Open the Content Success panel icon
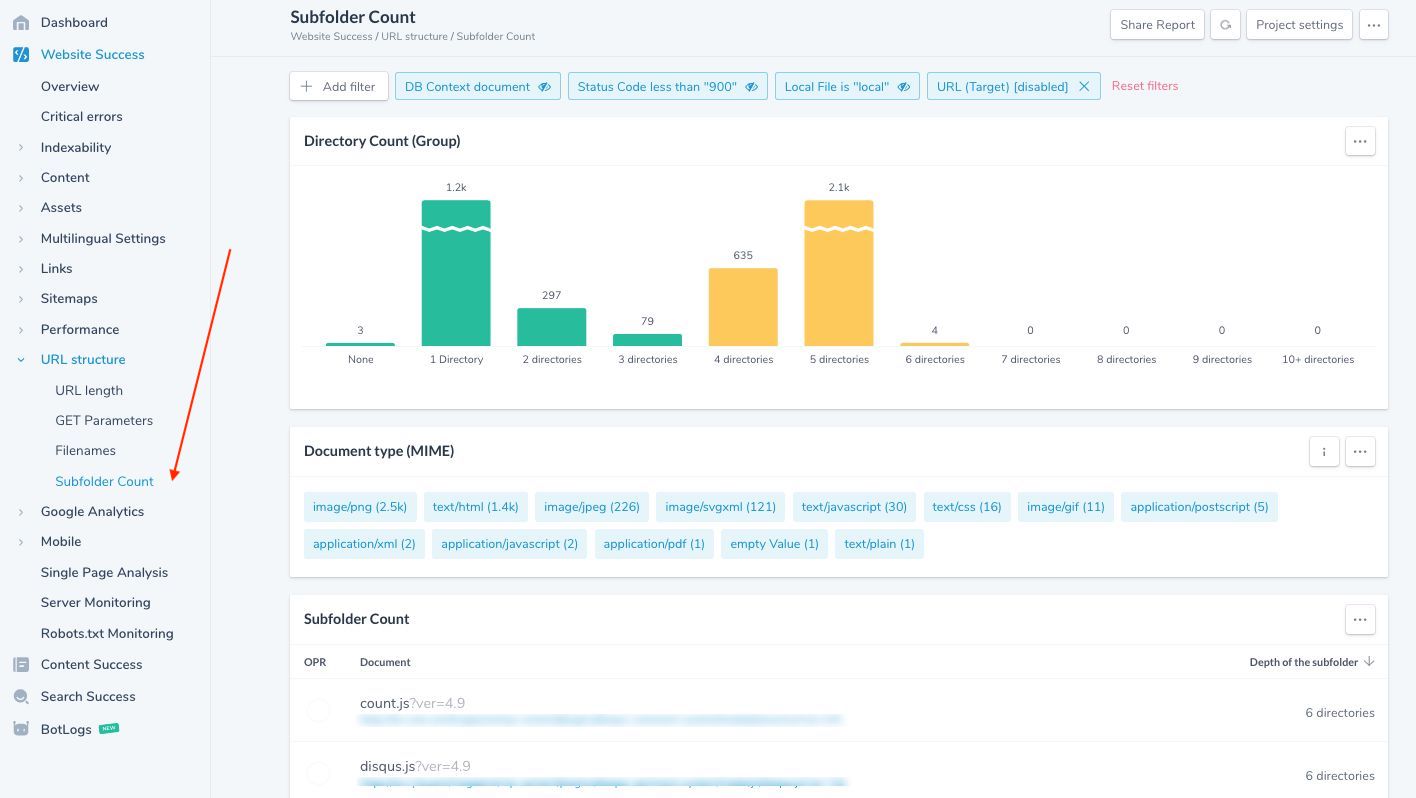 coord(19,664)
